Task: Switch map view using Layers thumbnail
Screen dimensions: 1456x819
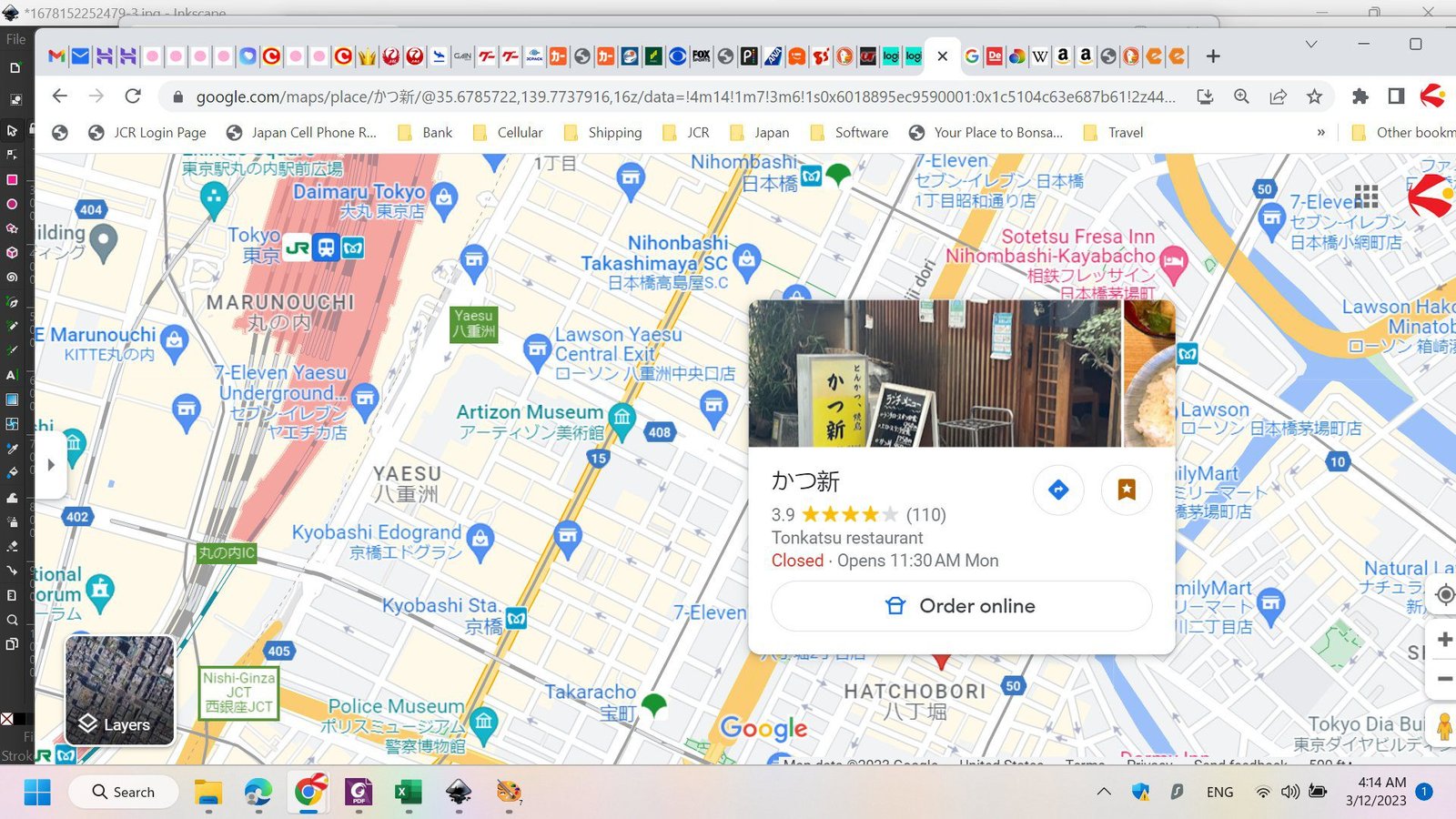Action: 120,690
